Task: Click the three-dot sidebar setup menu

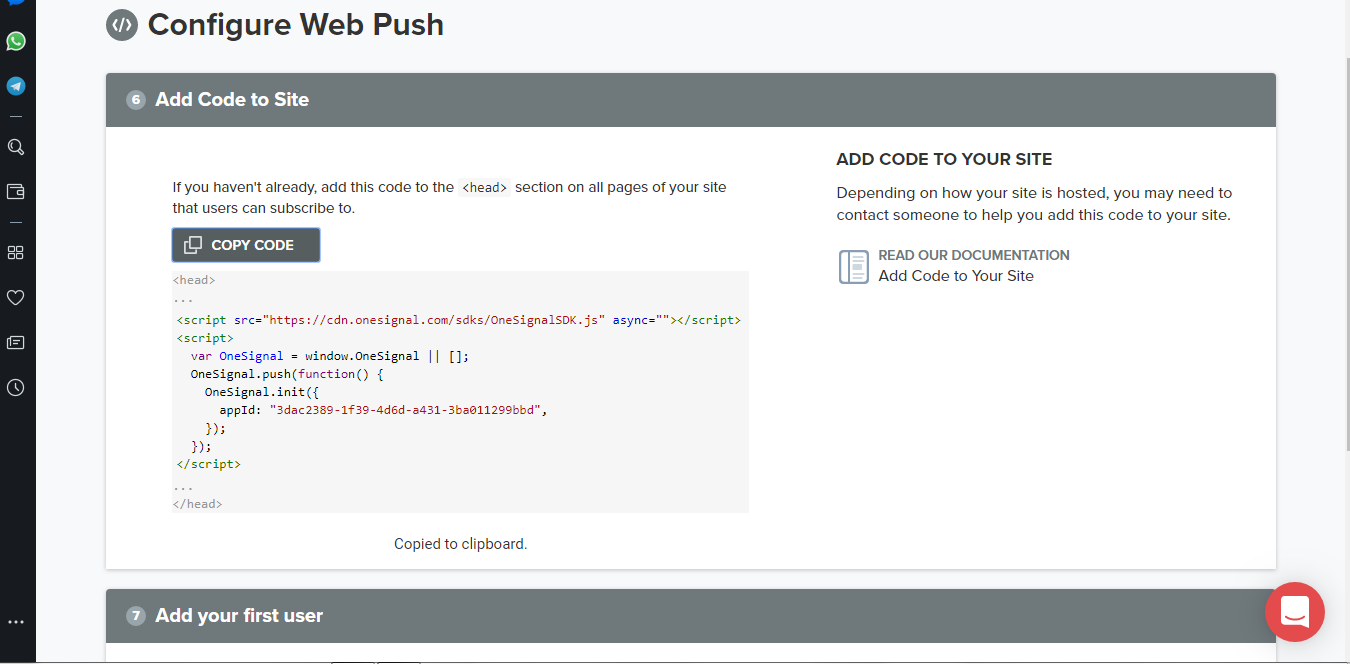Action: [16, 622]
